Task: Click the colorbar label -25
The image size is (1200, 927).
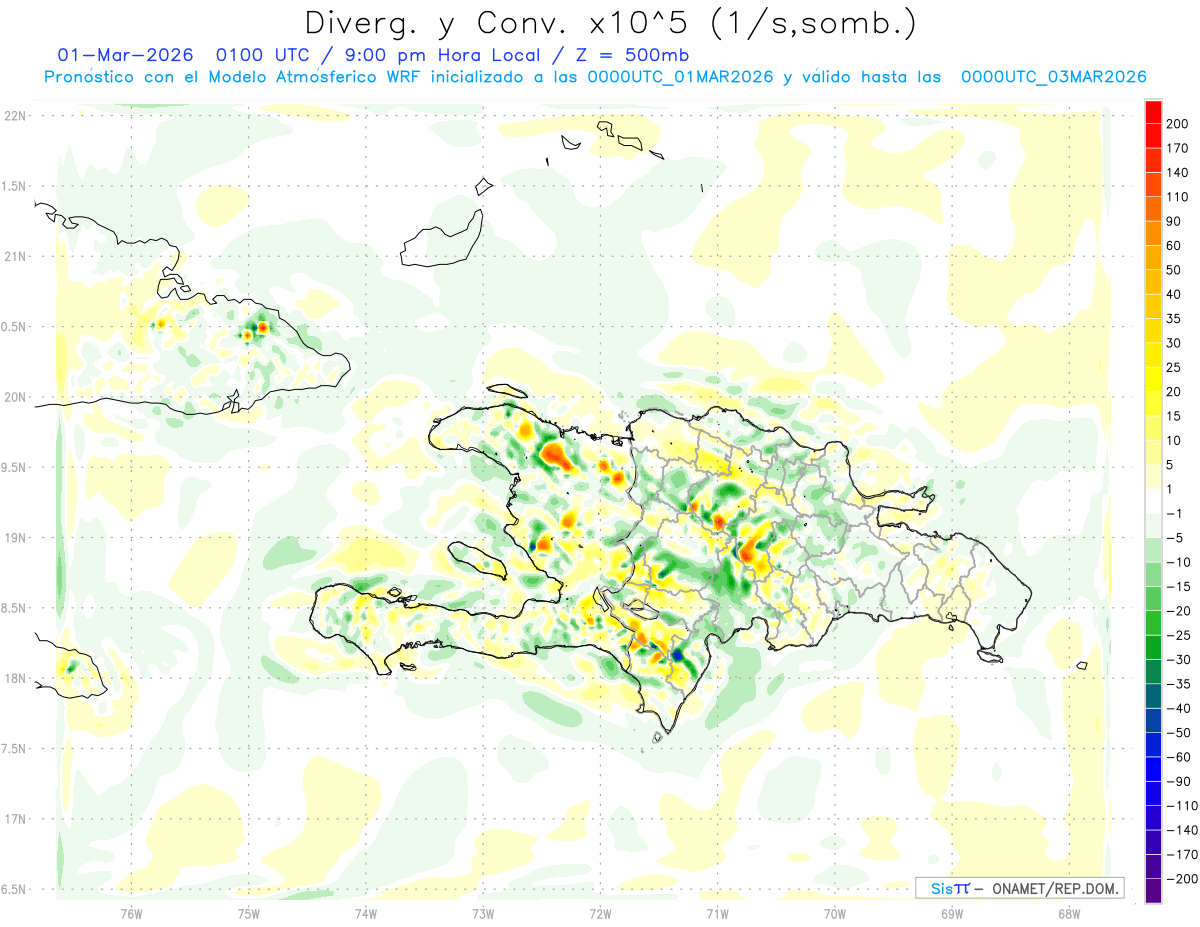Action: [x=1180, y=636]
